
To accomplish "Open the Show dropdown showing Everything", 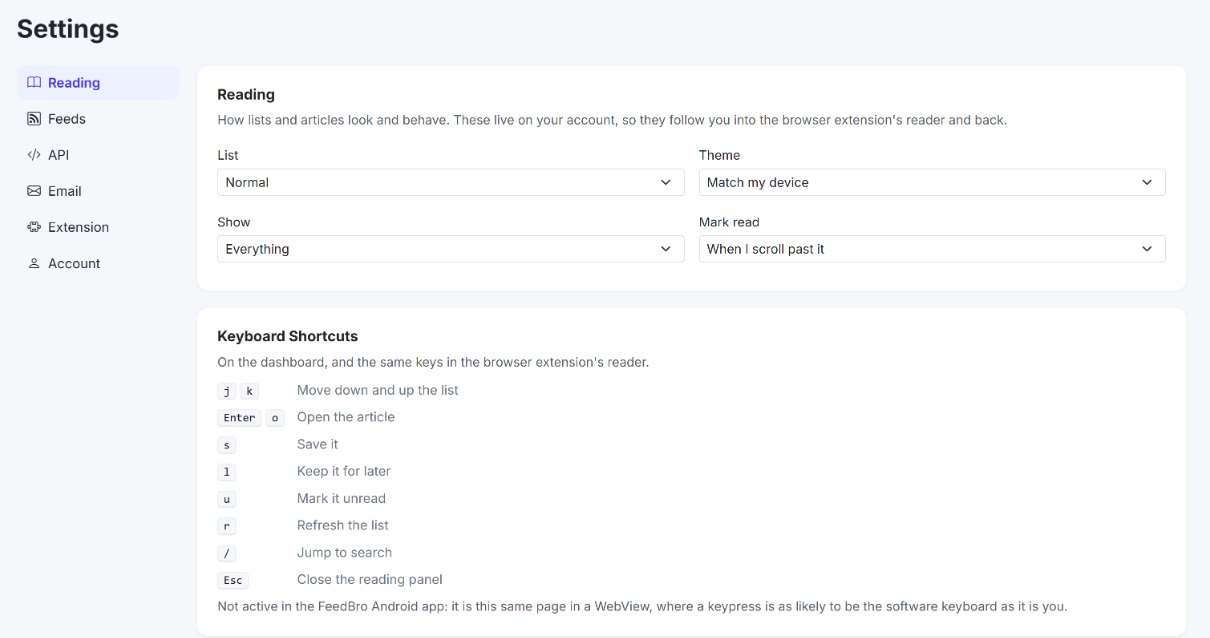I will [451, 249].
